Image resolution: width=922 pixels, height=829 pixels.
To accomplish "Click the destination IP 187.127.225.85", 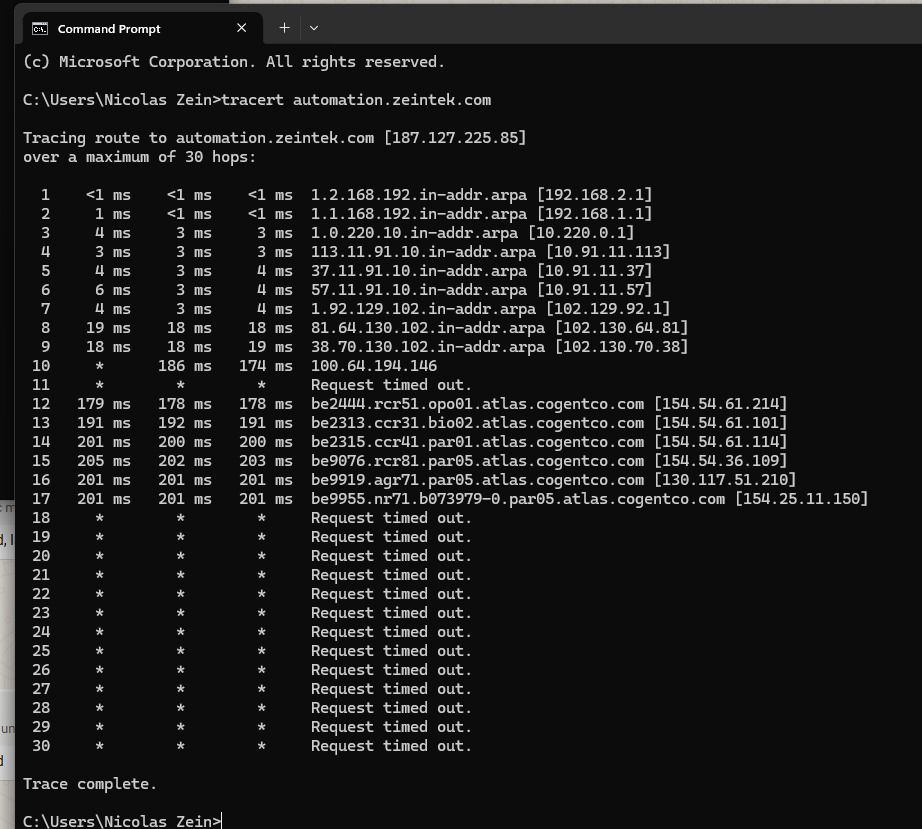I will point(455,138).
